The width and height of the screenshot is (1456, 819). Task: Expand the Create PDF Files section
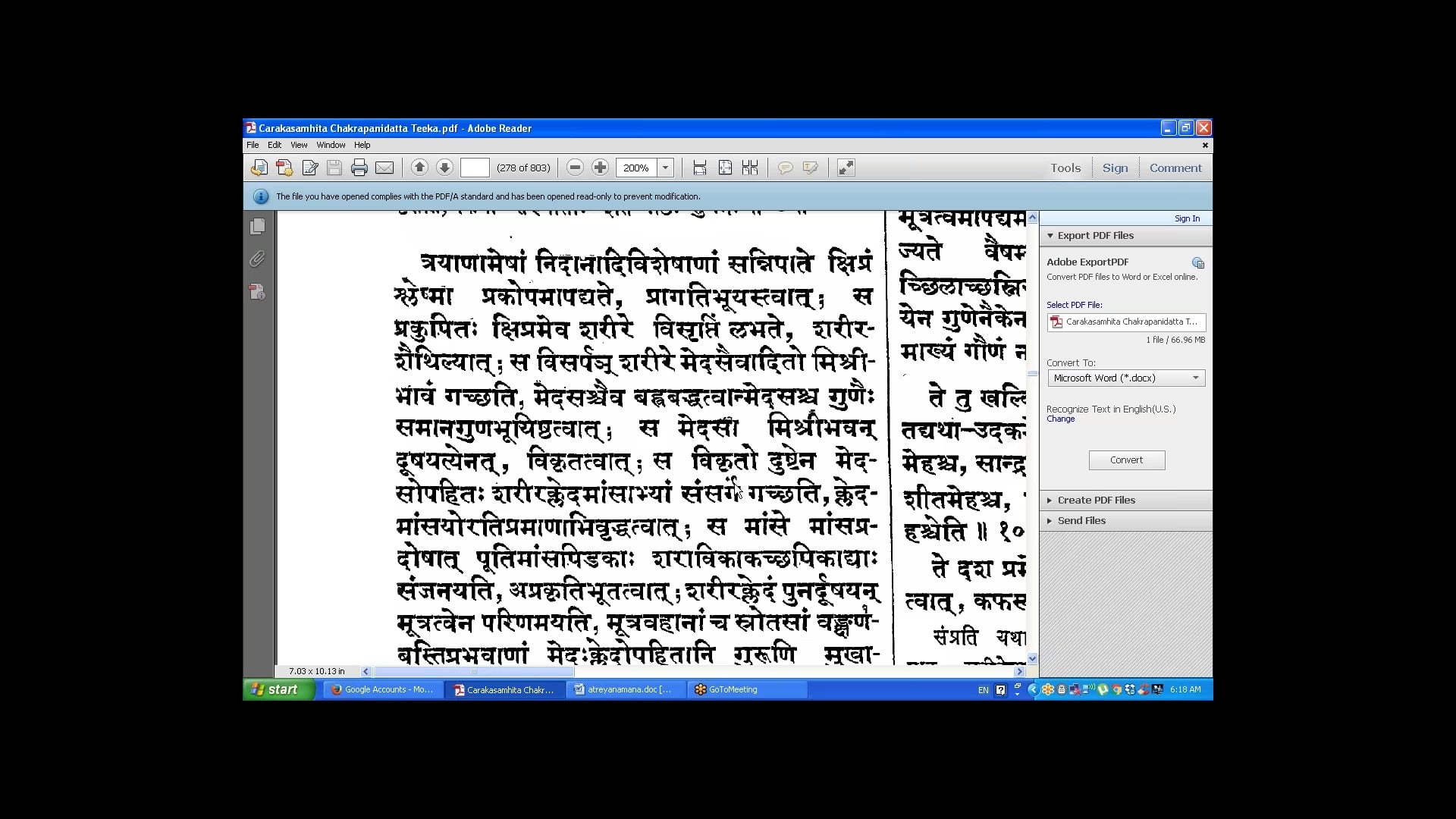point(1096,500)
